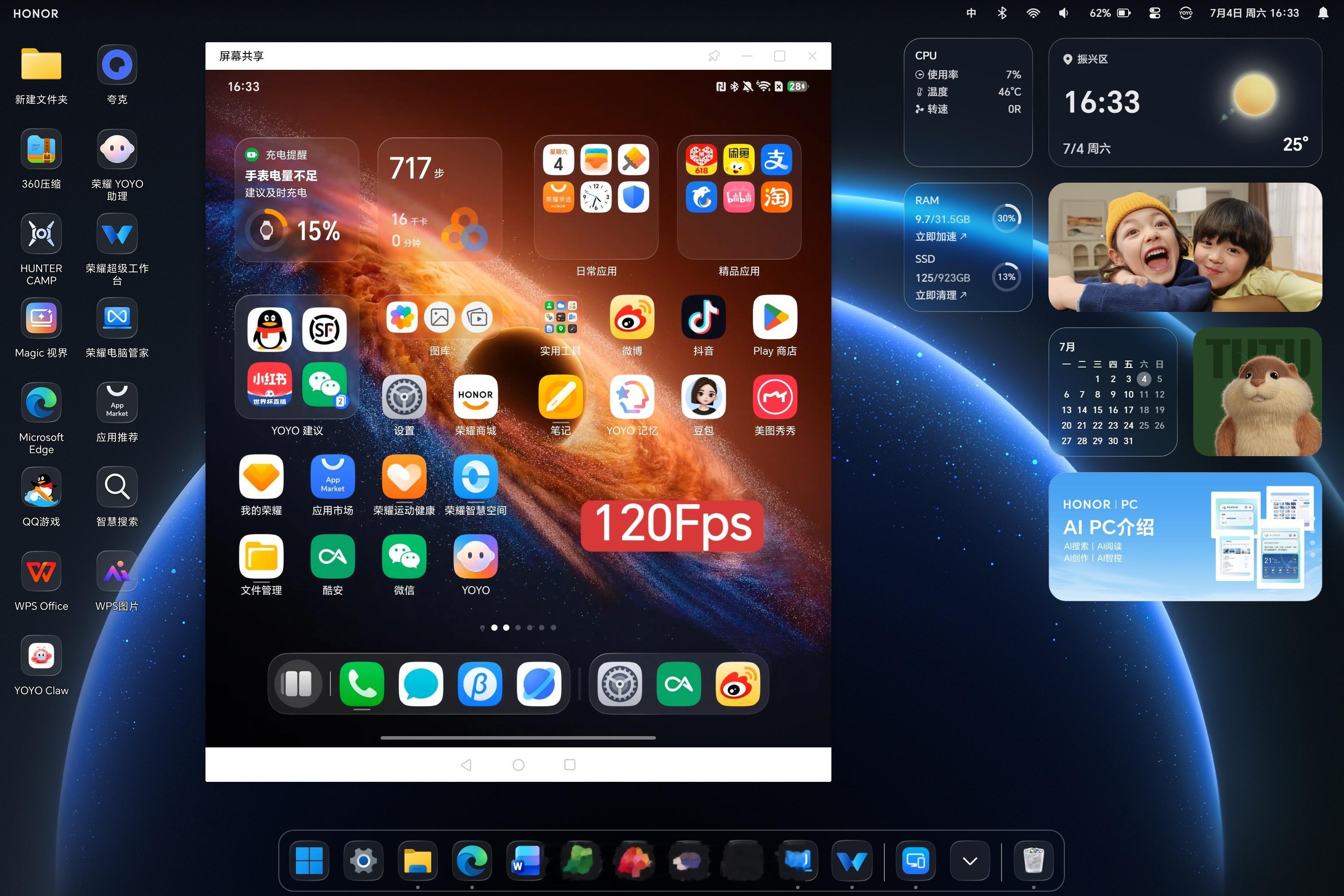Open 图库 folder on phone
1344x896 pixels.
coord(439,317)
